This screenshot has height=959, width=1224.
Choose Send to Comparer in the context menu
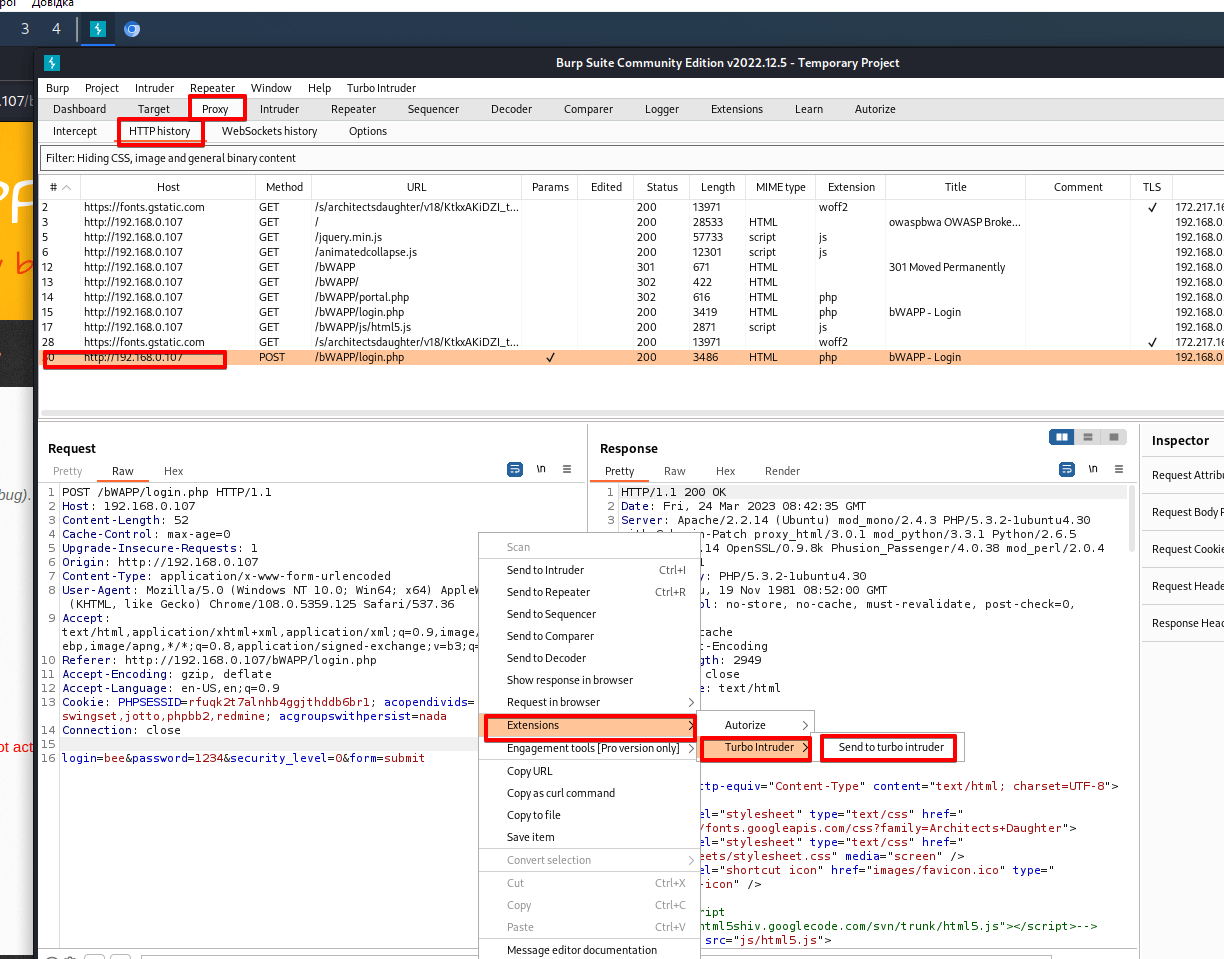point(590,636)
